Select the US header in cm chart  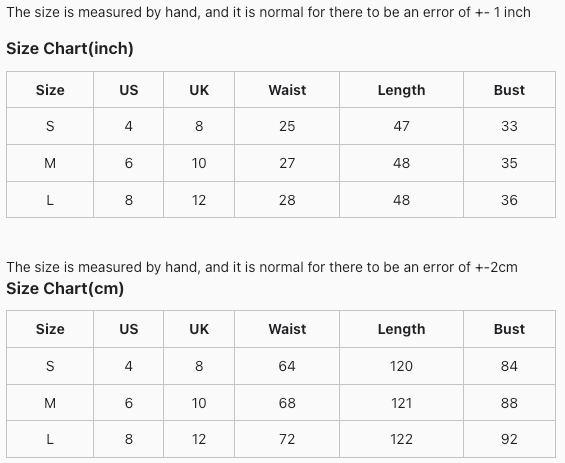pos(129,329)
